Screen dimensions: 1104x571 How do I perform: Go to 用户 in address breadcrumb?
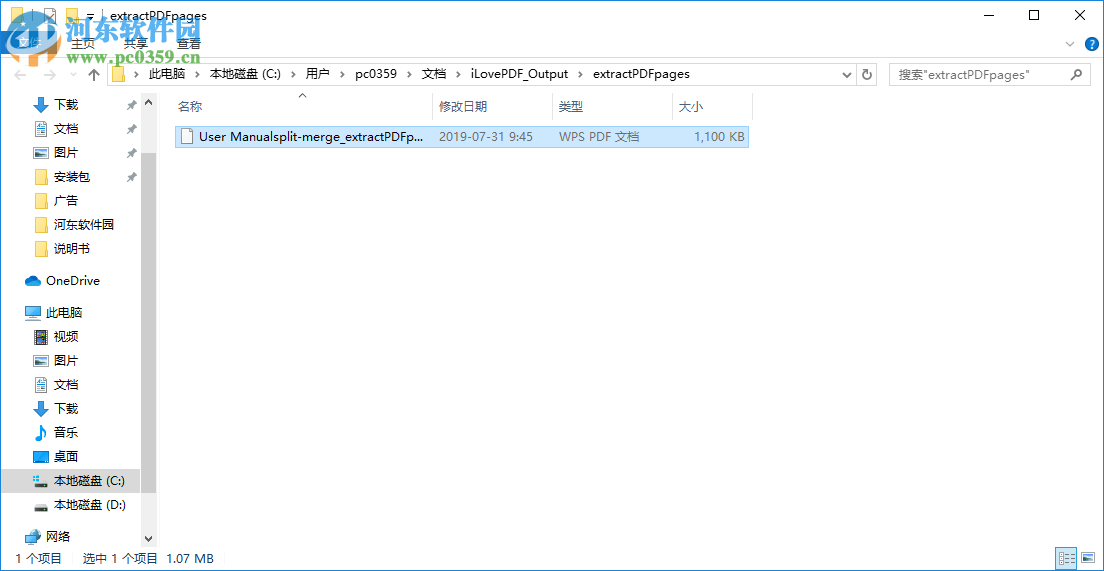pyautogui.click(x=317, y=74)
